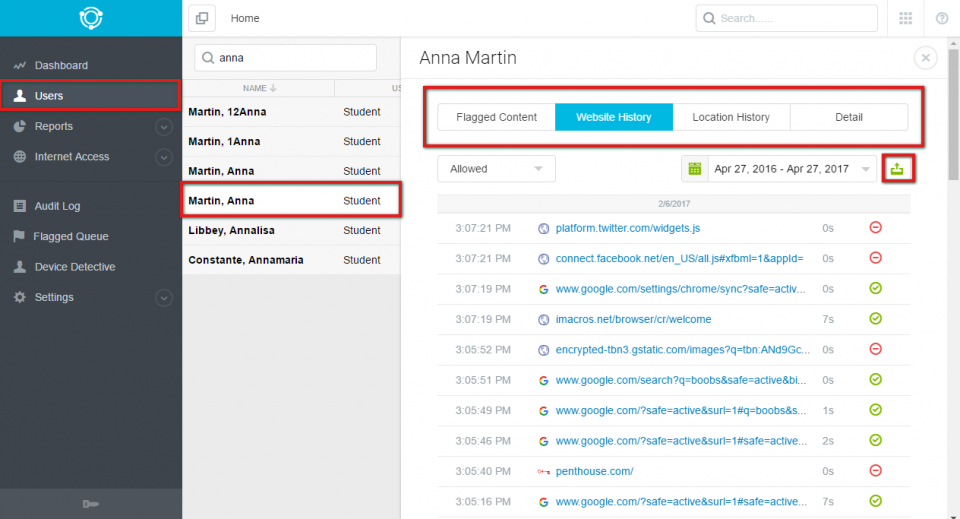Click the allowed checkmark on imacros.net row
Viewport: 960px width, 519px height.
(x=876, y=318)
